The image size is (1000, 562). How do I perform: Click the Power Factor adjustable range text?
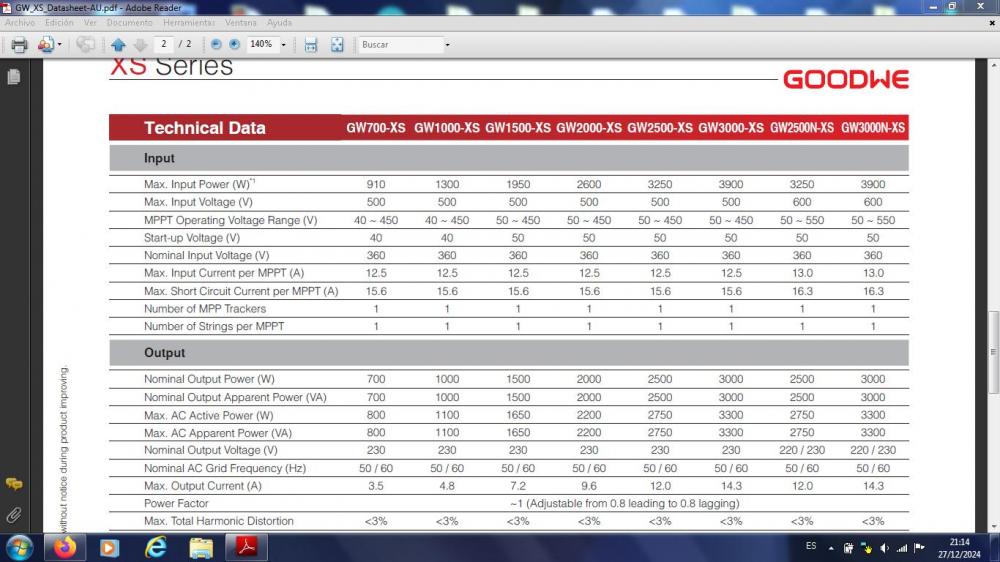click(x=624, y=503)
